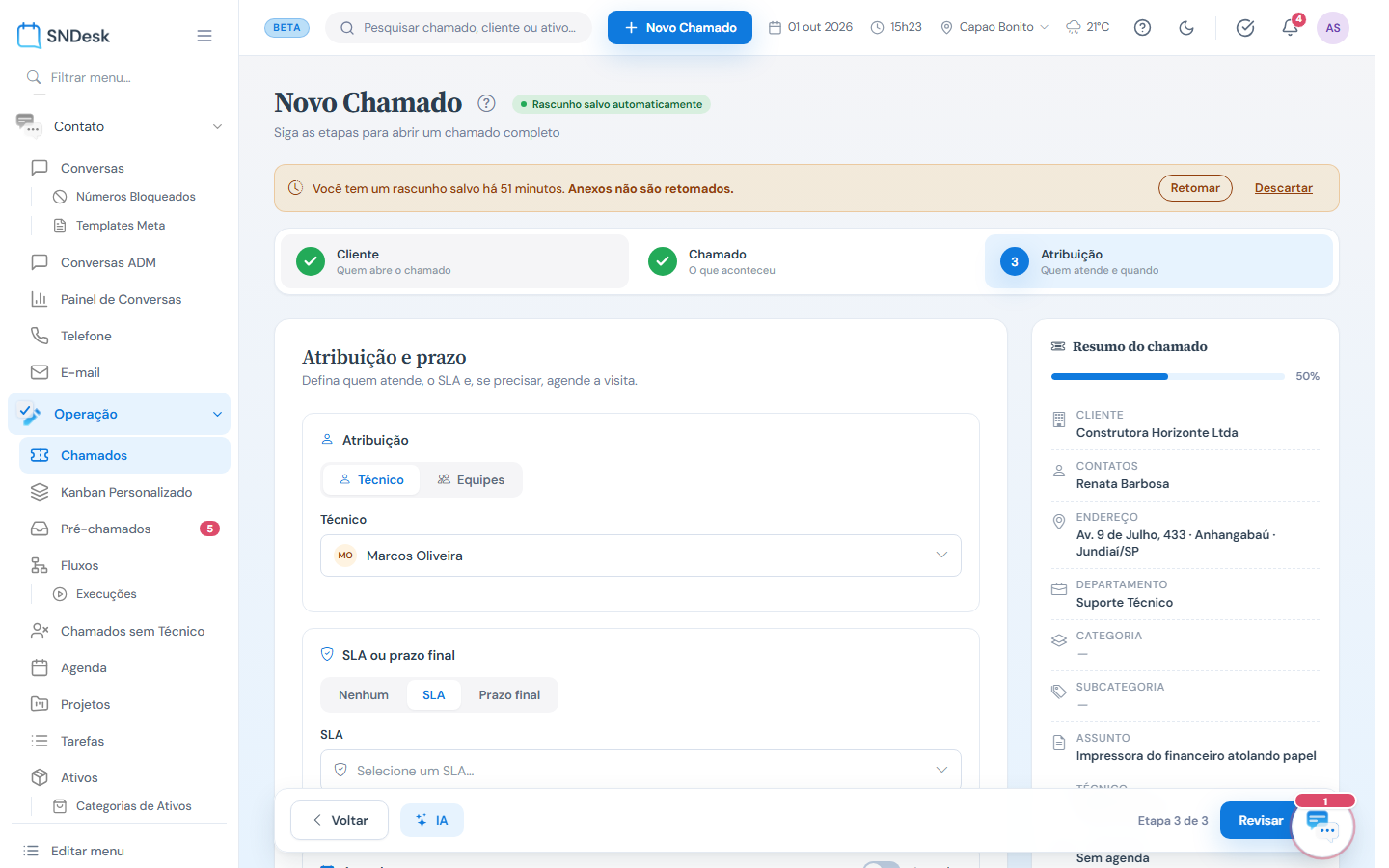Open Selecione um SLA dropdown
This screenshot has height=868, width=1389.
(640, 770)
